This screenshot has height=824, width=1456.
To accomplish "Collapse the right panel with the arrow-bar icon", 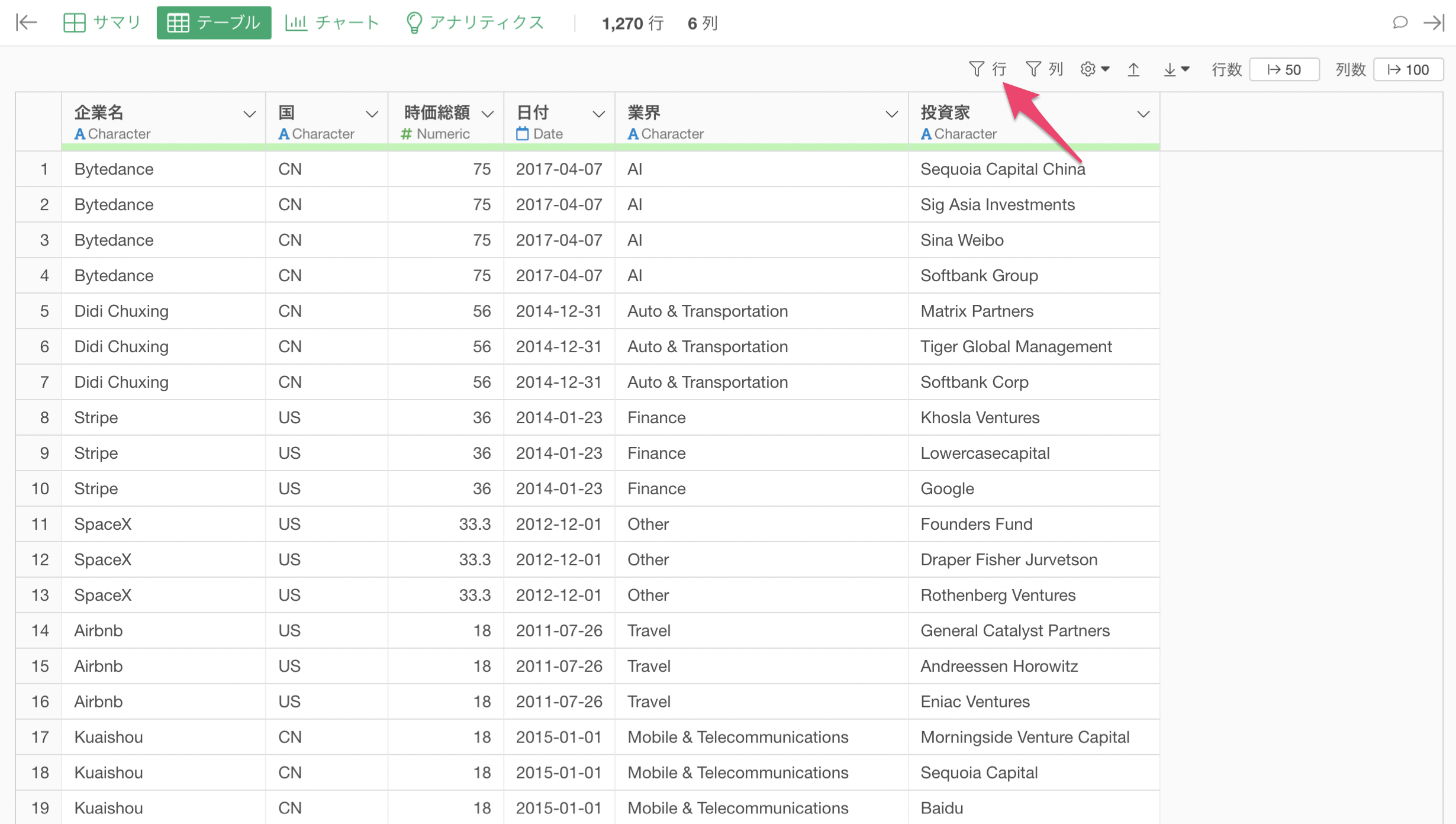I will 1435,22.
